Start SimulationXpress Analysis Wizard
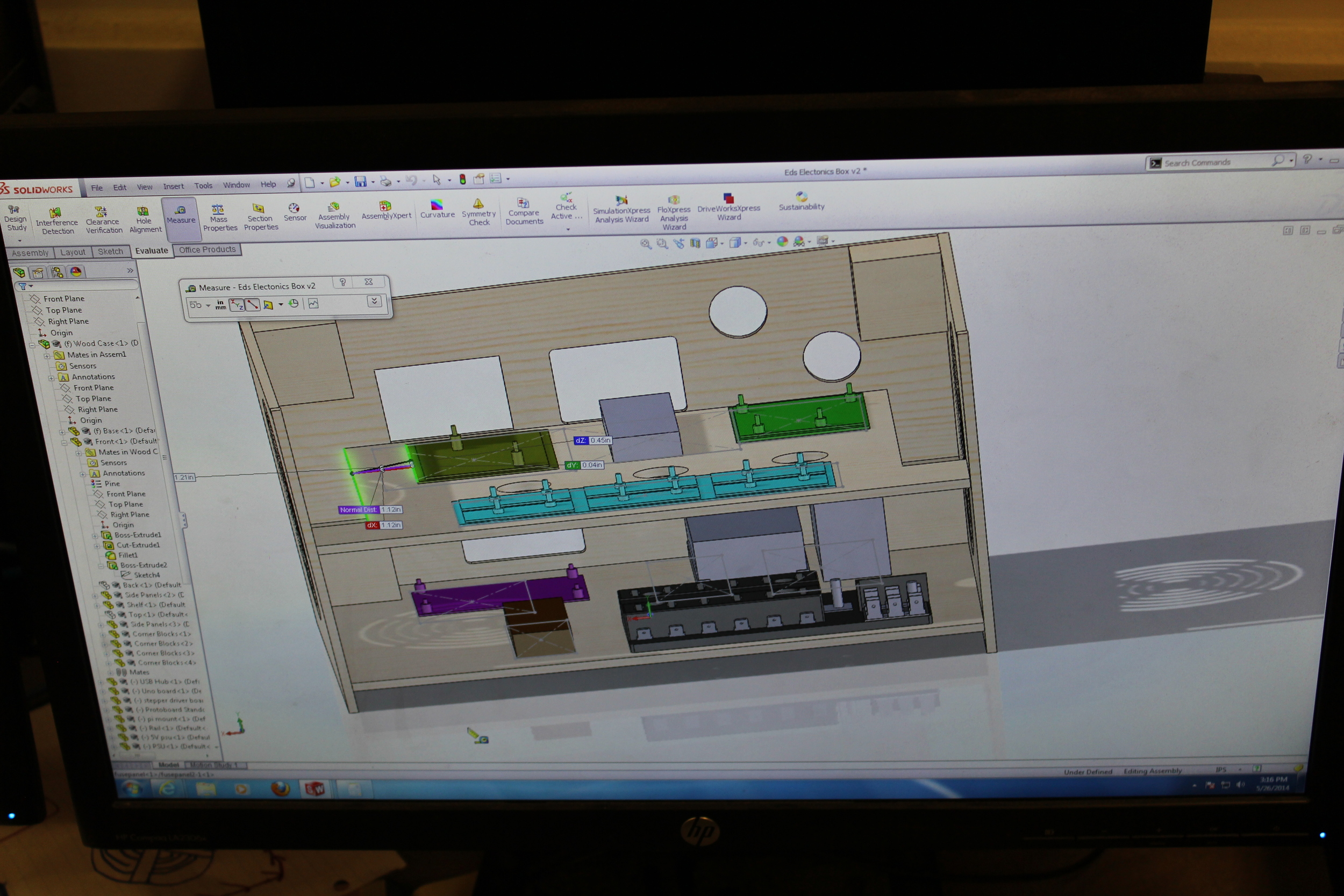This screenshot has height=896, width=1344. tap(621, 209)
